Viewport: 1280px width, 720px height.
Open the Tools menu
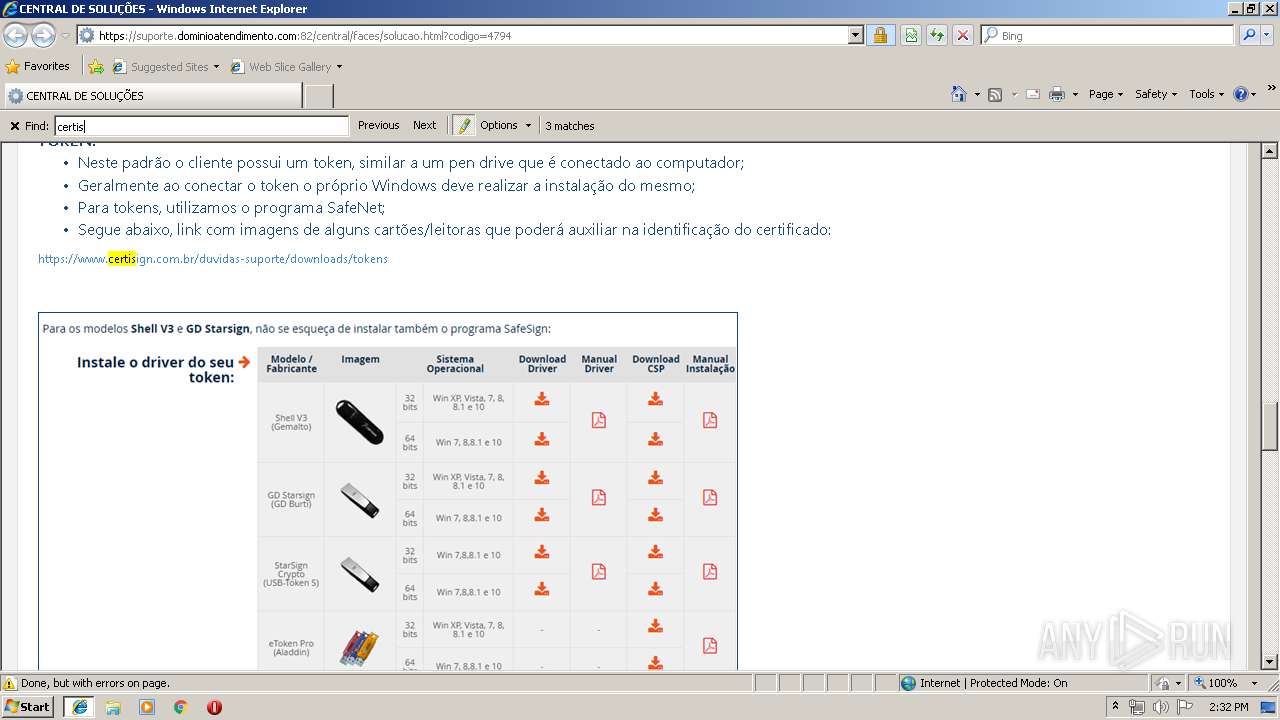(1207, 94)
